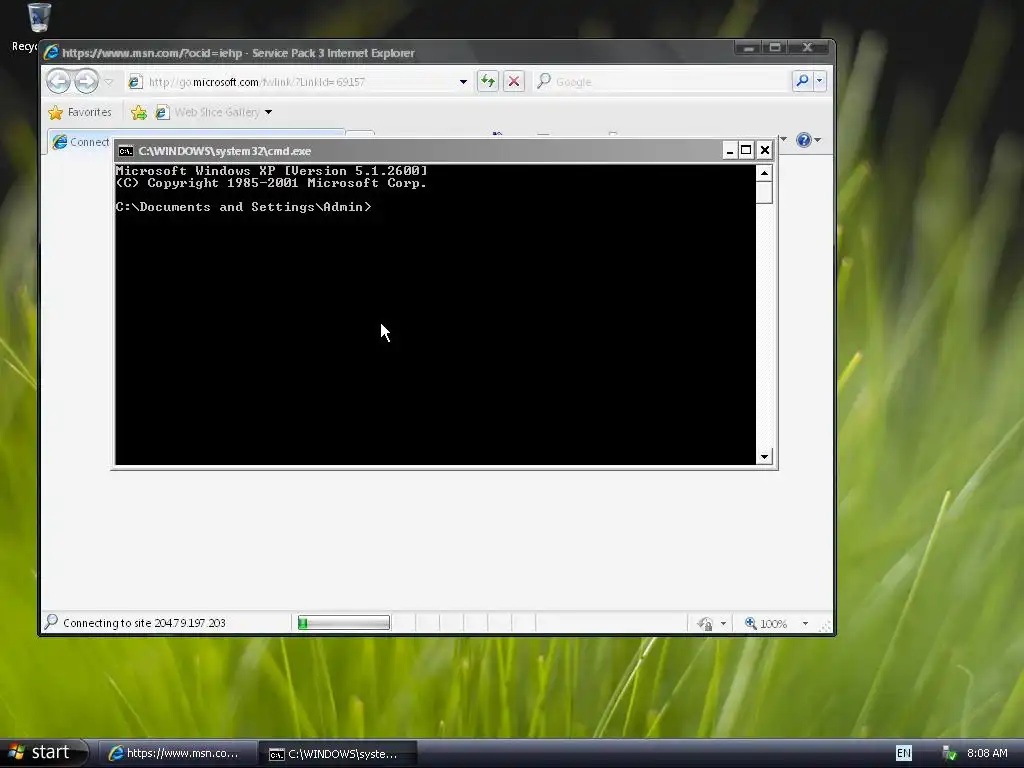Click the red Stop loading button
This screenshot has width=1024, height=768.
pyautogui.click(x=514, y=82)
